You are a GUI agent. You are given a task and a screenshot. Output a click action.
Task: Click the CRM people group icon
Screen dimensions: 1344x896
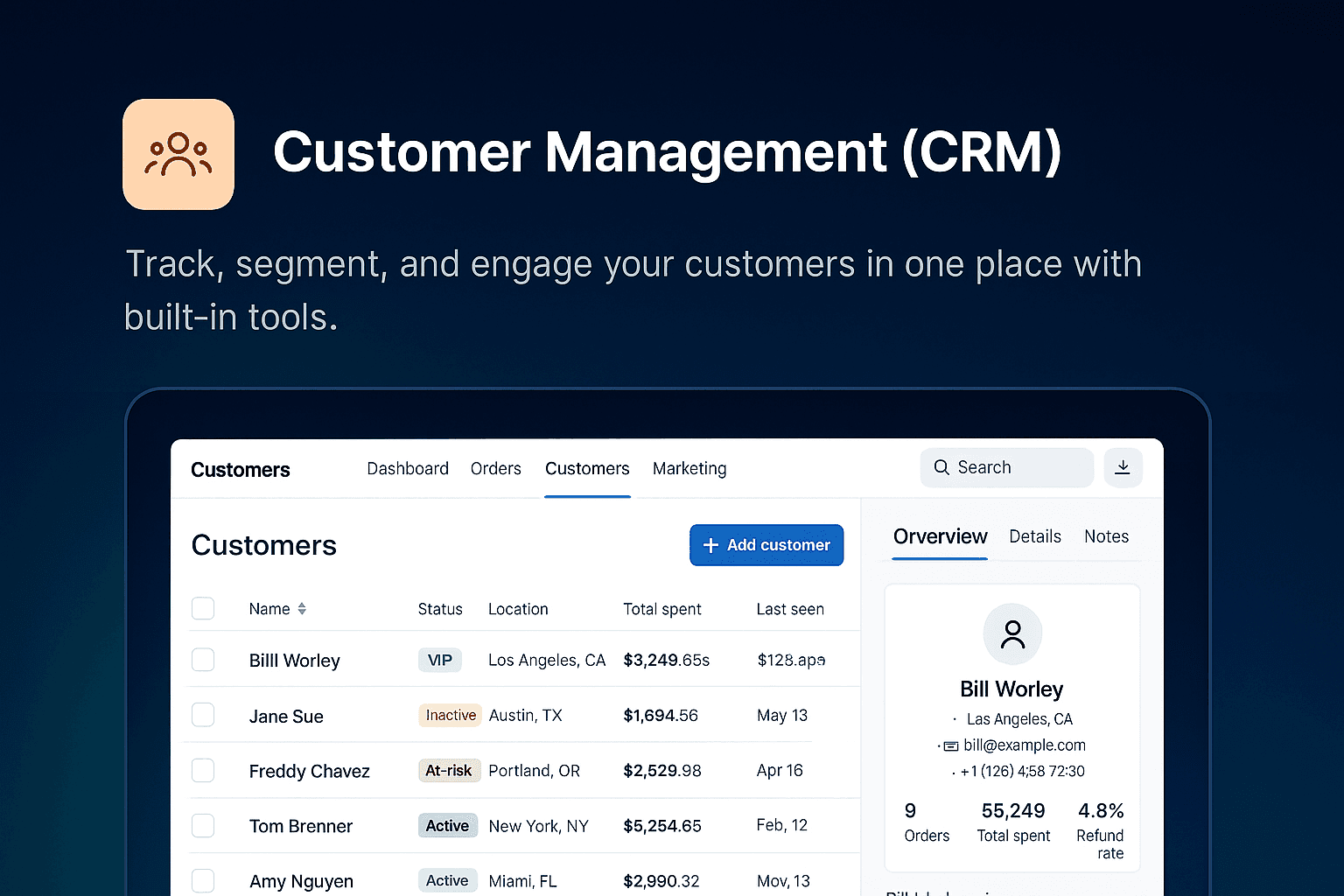click(x=178, y=155)
